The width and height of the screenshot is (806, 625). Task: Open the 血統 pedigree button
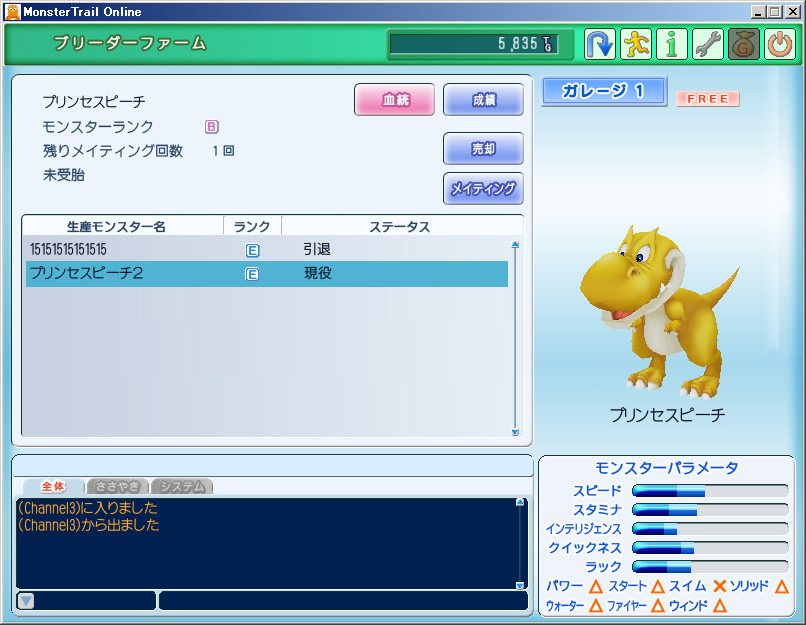(x=395, y=100)
